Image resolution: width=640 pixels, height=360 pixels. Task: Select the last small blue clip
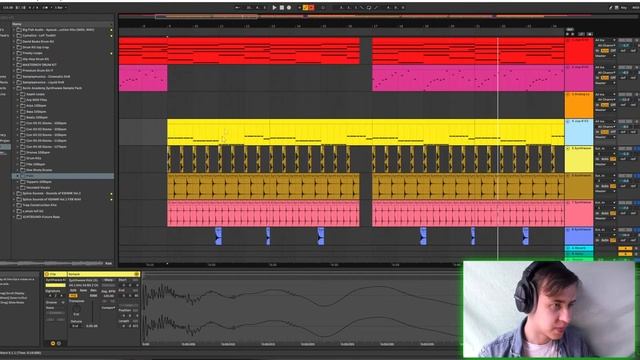click(x=525, y=236)
